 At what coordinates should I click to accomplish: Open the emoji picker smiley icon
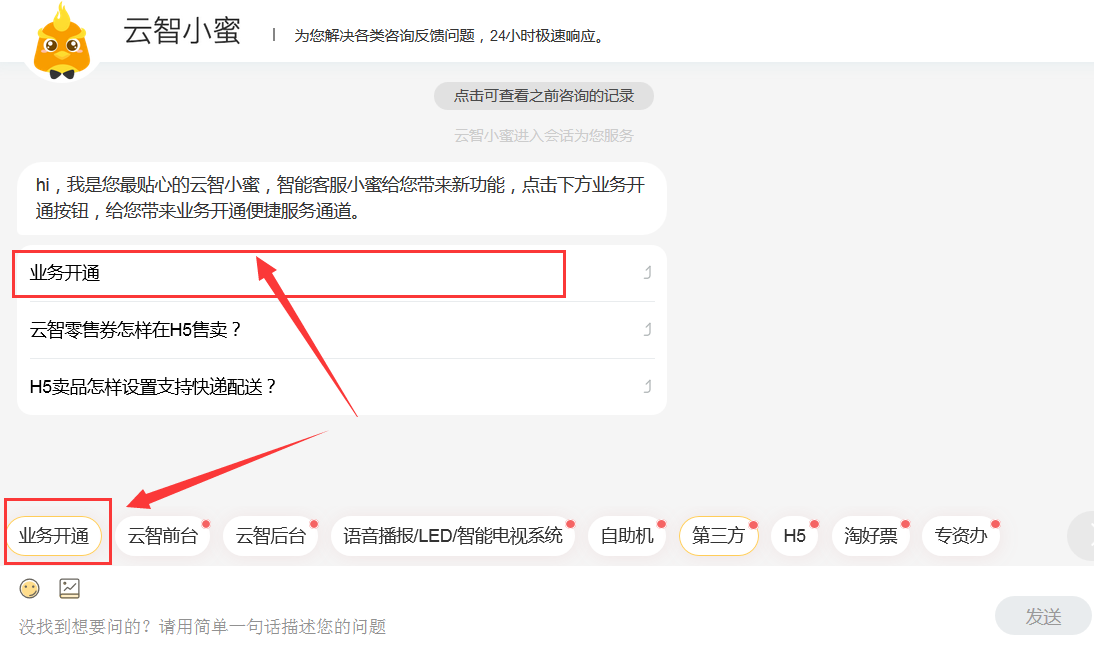(29, 589)
